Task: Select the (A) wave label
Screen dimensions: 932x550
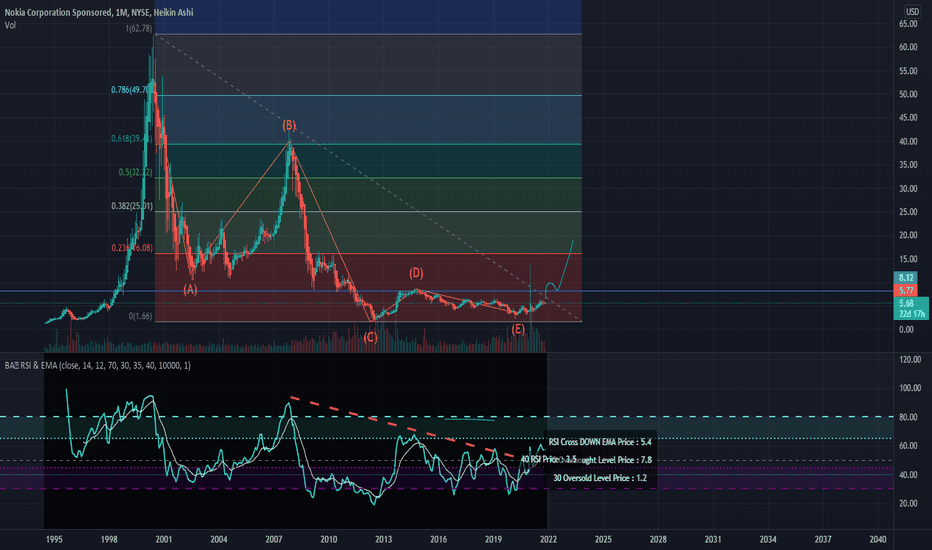Action: click(190, 290)
